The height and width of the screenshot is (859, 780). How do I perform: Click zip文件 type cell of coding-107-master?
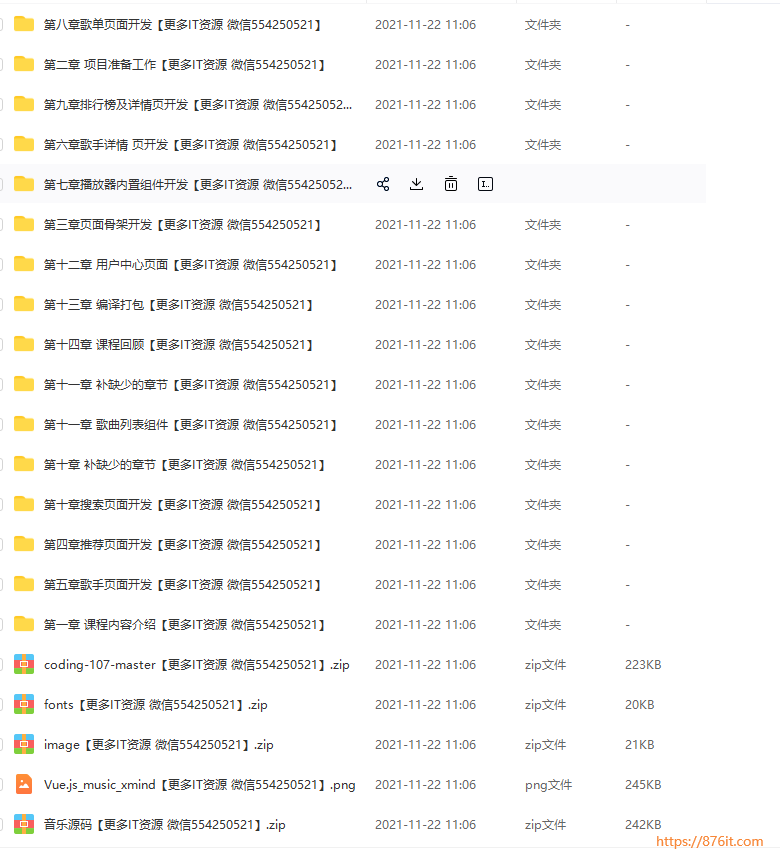pos(546,665)
